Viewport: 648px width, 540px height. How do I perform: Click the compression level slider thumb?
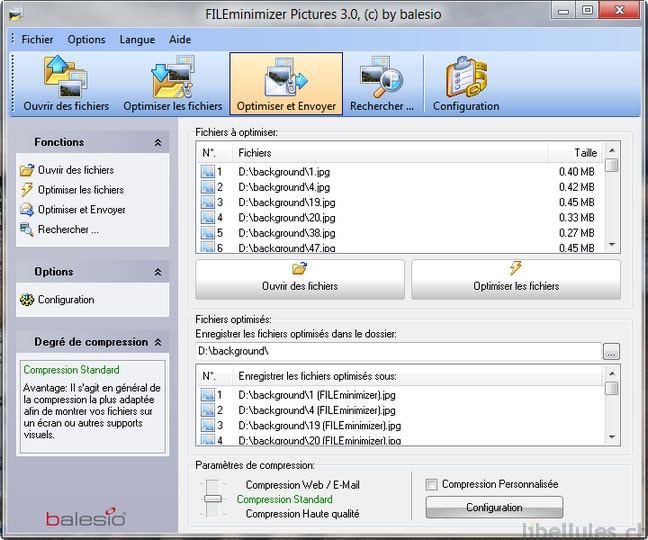[x=213, y=499]
